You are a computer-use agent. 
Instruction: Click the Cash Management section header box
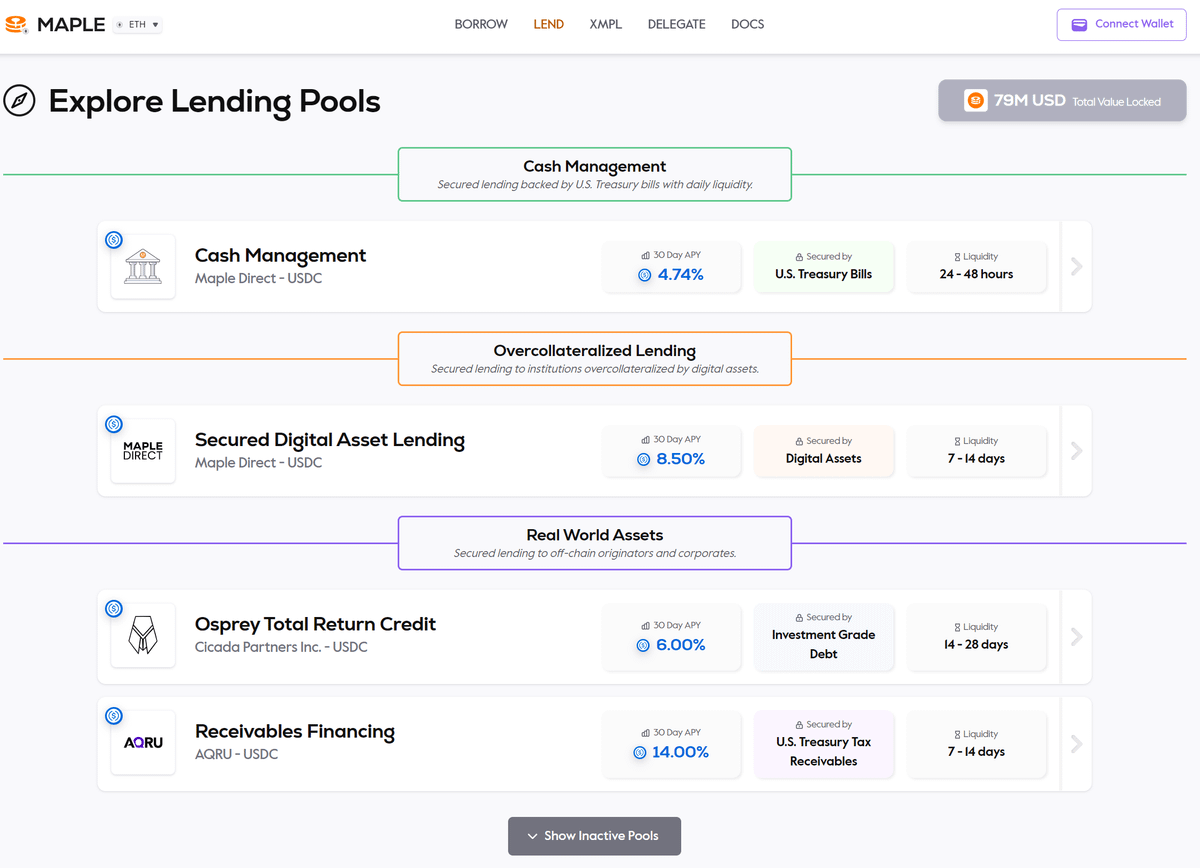[595, 175]
